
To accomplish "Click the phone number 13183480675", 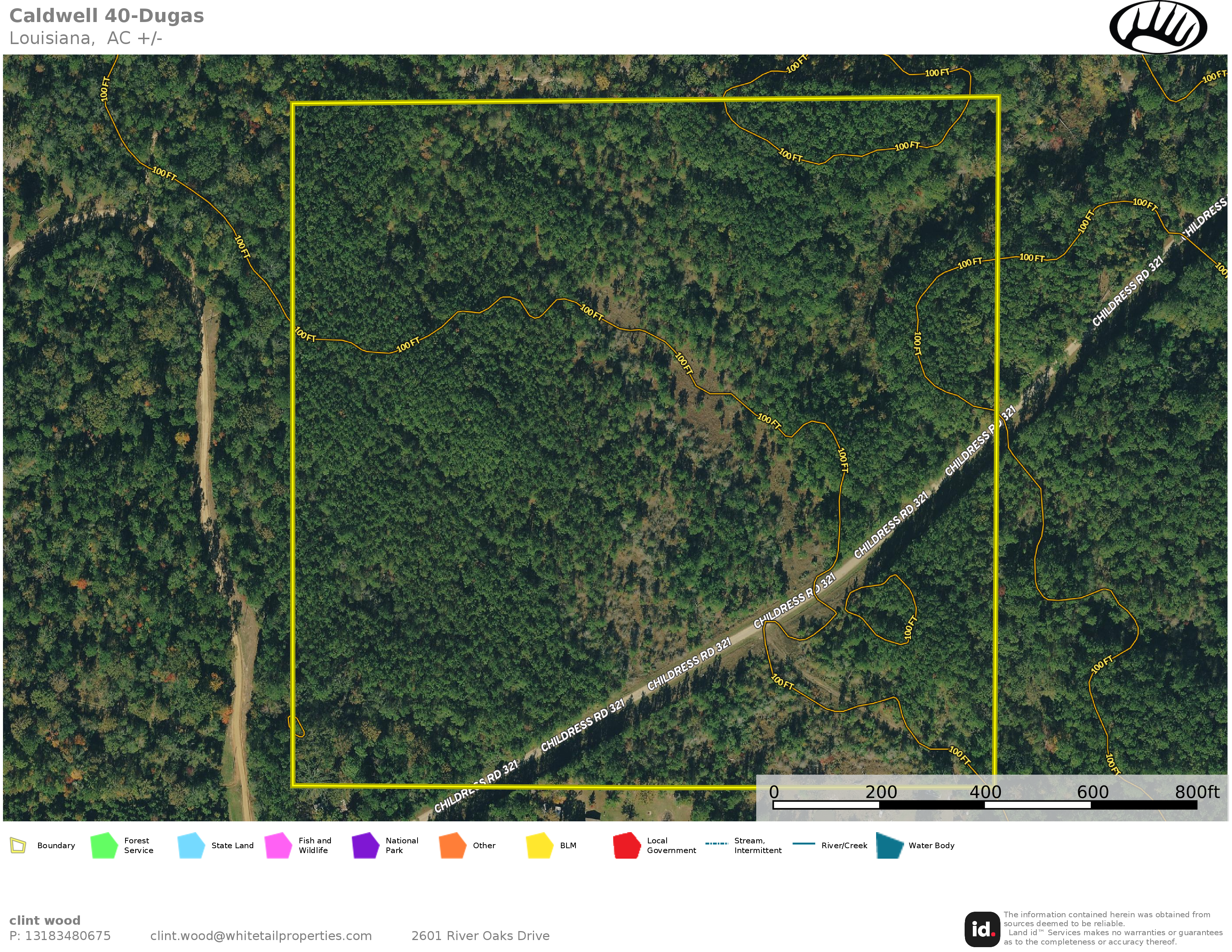I will tap(68, 936).
